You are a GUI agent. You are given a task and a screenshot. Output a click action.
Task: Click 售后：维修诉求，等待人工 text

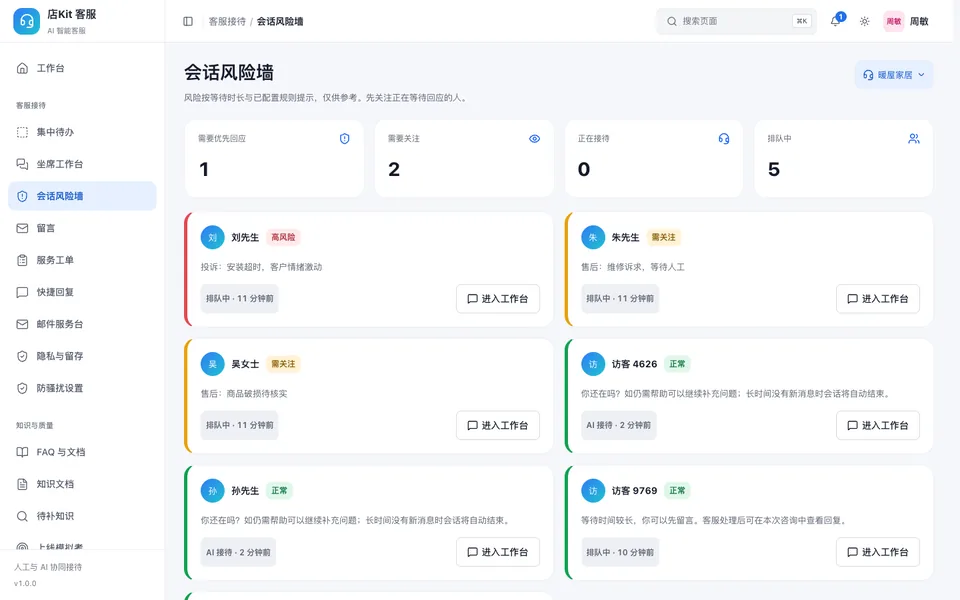click(633, 267)
